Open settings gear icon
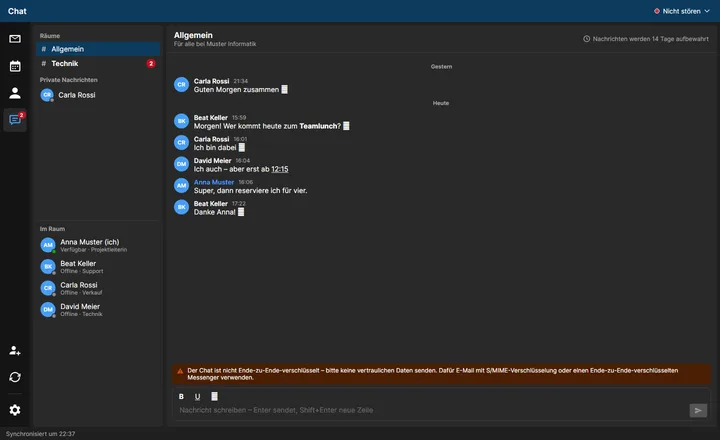Image resolution: width=720 pixels, height=440 pixels. point(15,410)
